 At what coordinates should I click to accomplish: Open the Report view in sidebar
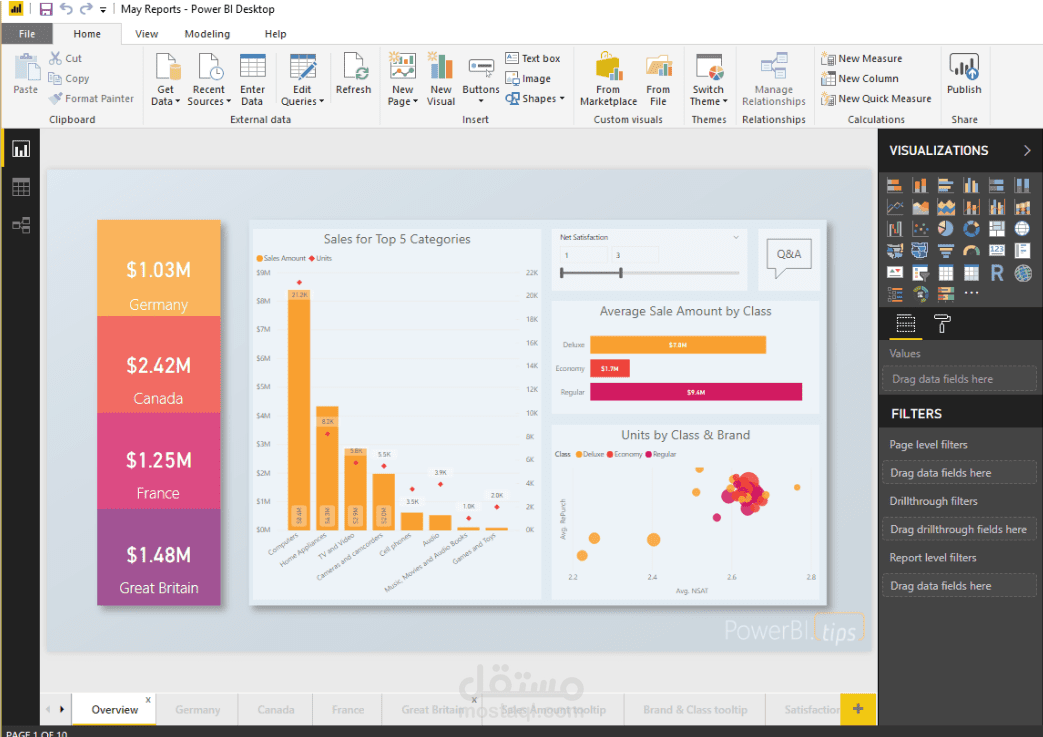pos(21,149)
